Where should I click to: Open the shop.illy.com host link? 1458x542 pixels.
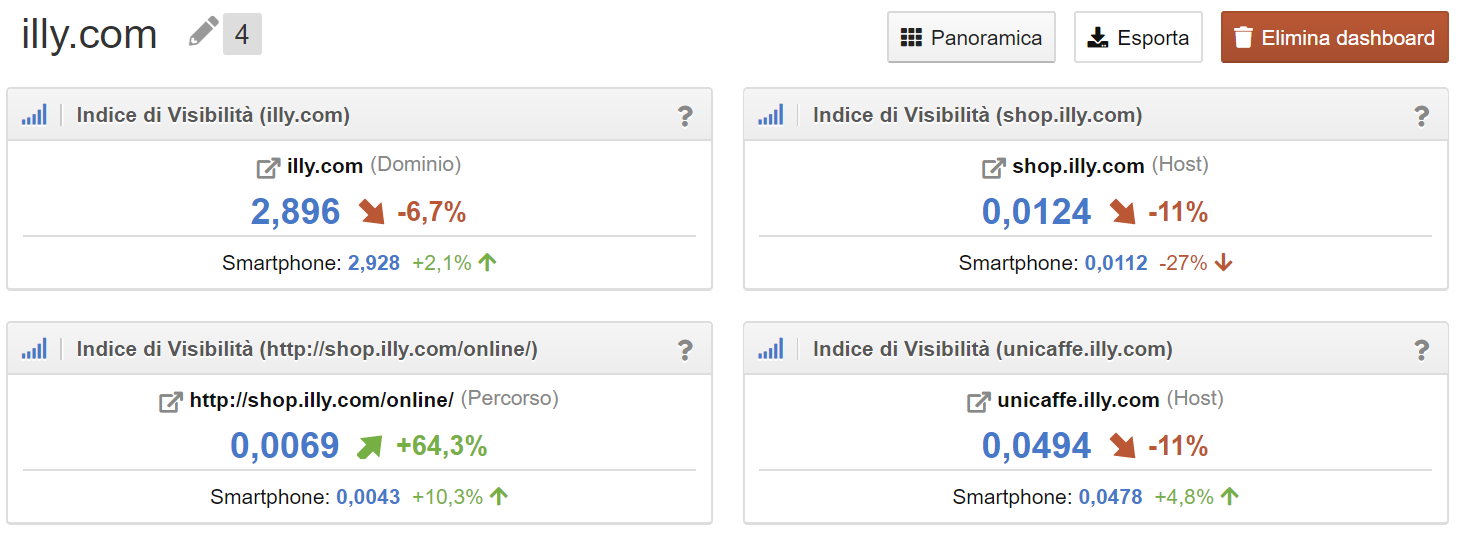(1078, 167)
